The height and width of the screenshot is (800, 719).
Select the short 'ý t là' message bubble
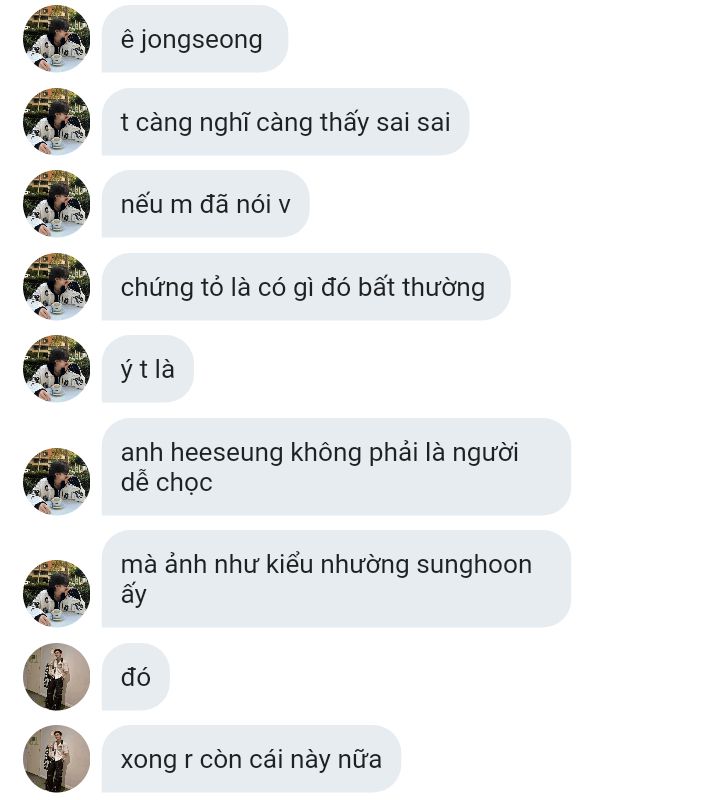click(x=147, y=368)
